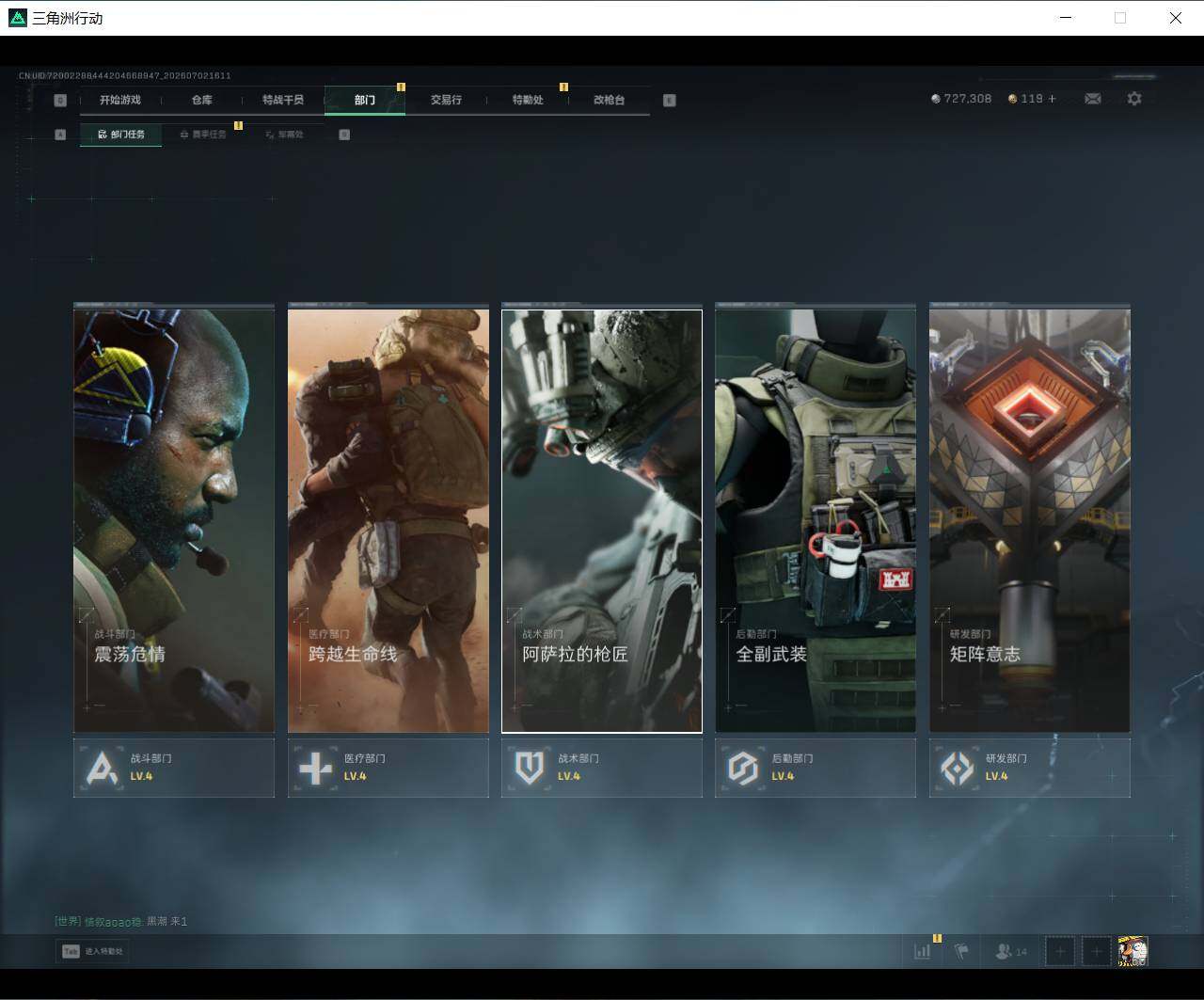This screenshot has width=1204, height=1000.
Task: Click the D key hint after the sub-tabs
Action: pyautogui.click(x=344, y=135)
